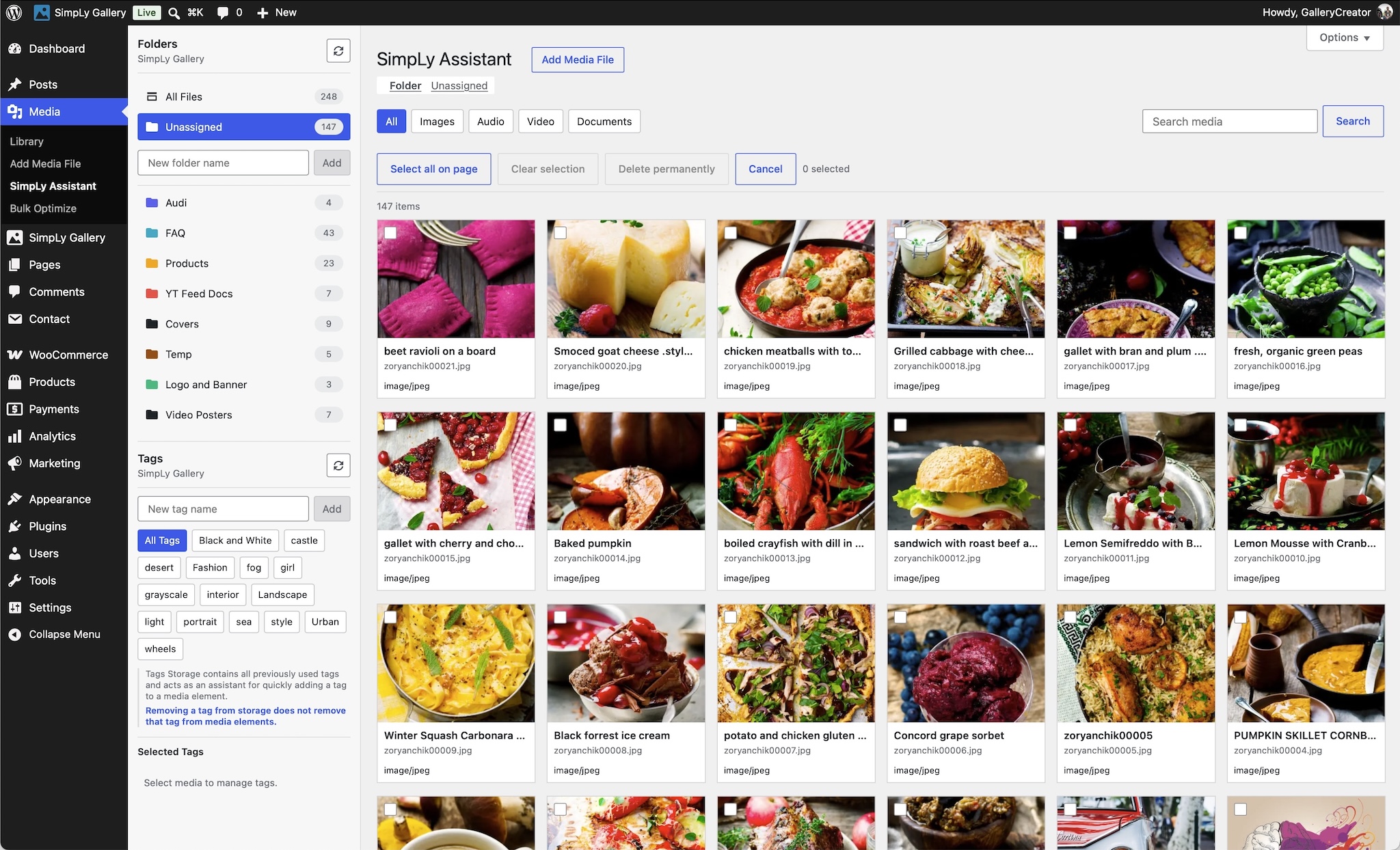Refresh the Folders panel
The height and width of the screenshot is (850, 1400).
click(338, 51)
